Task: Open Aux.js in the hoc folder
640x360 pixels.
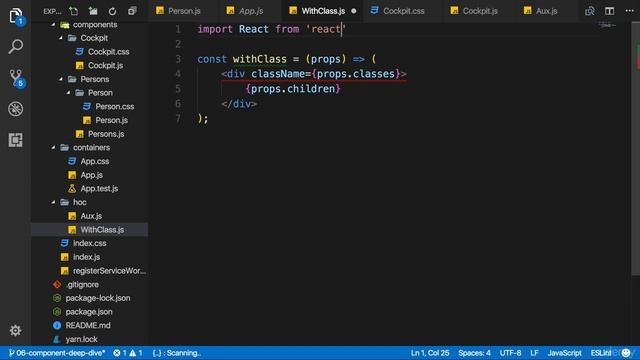Action: [90, 216]
